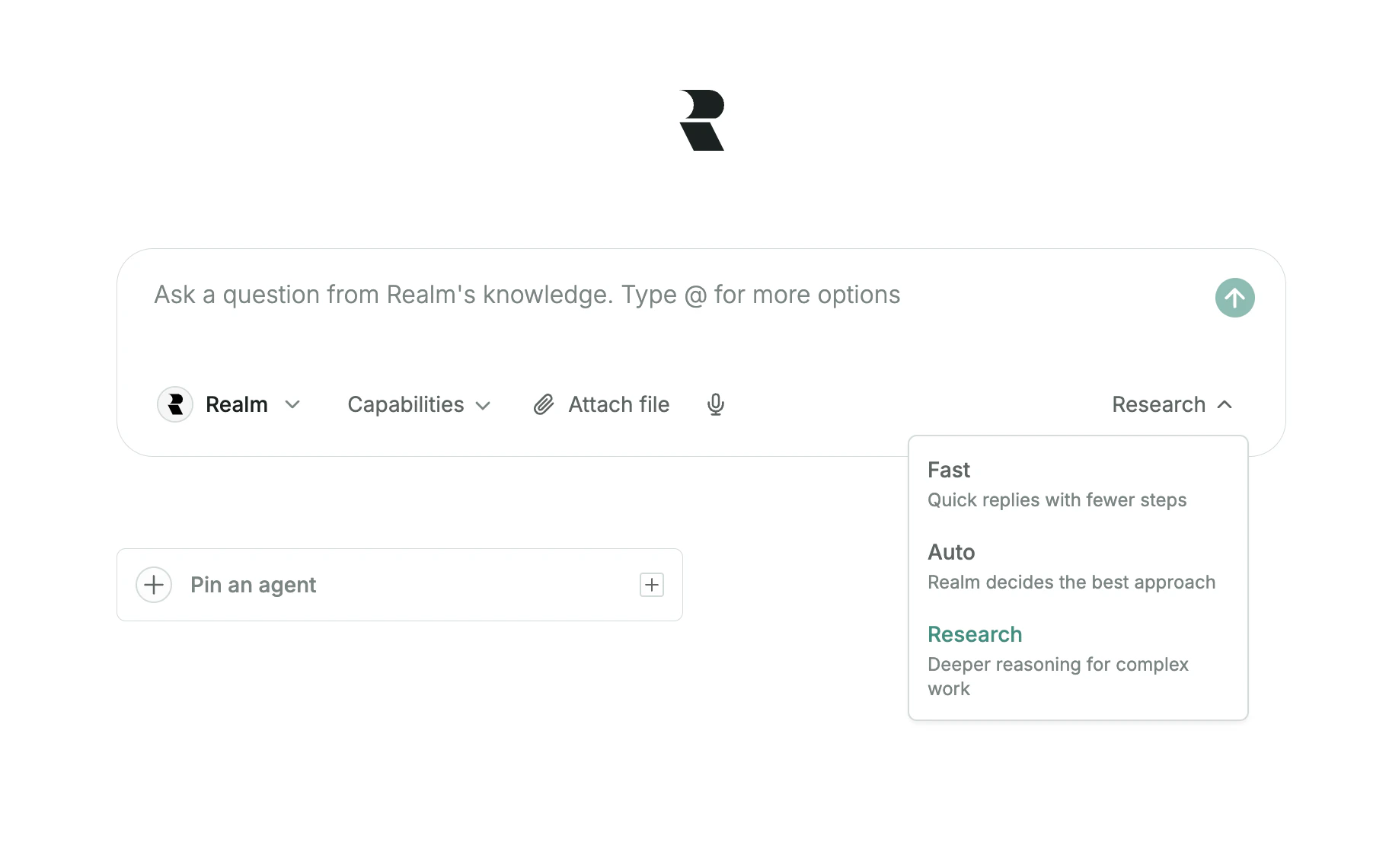Click the circled plus icon beside Pin an agent
1389x868 pixels.
(154, 585)
